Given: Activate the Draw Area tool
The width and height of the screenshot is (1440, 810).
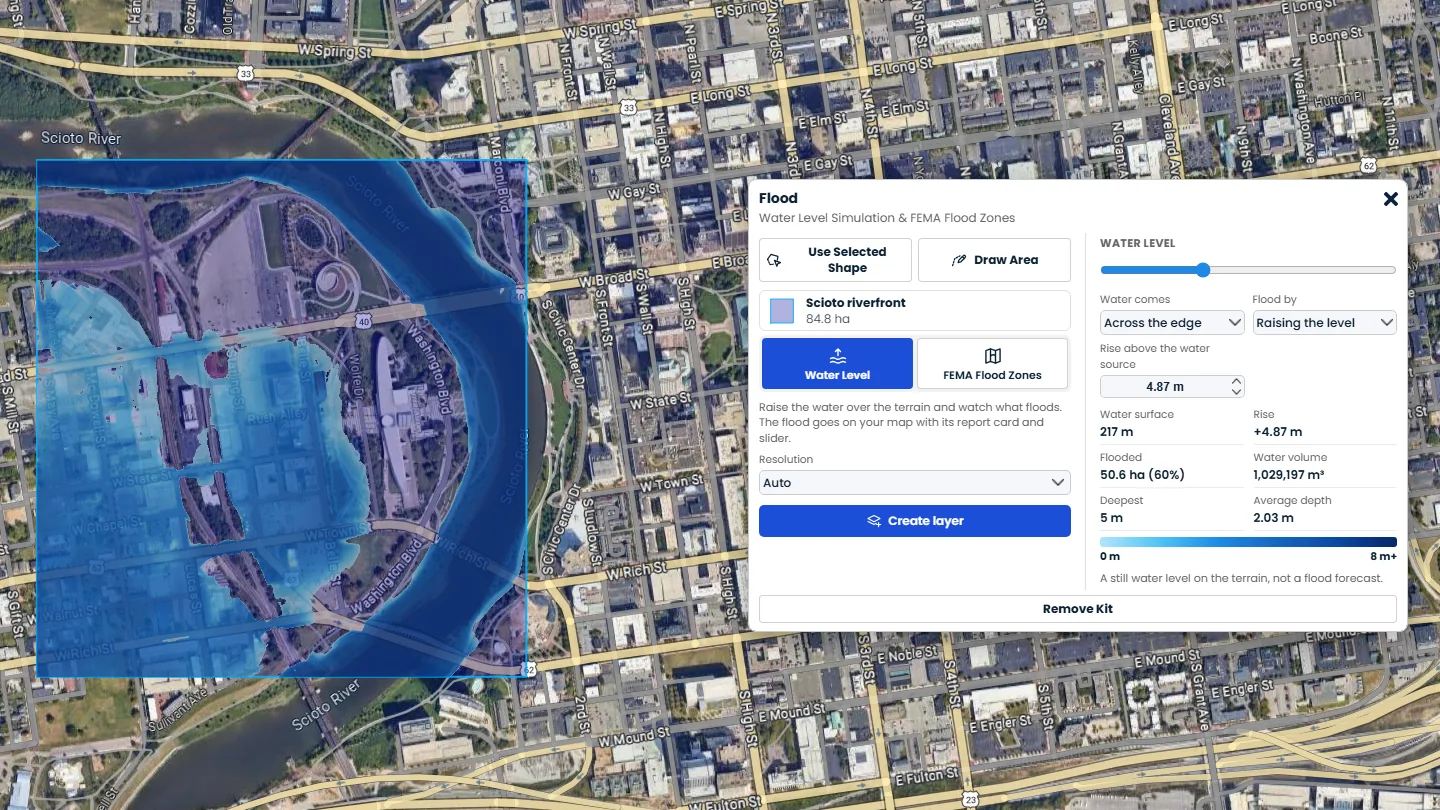Looking at the screenshot, I should point(994,260).
